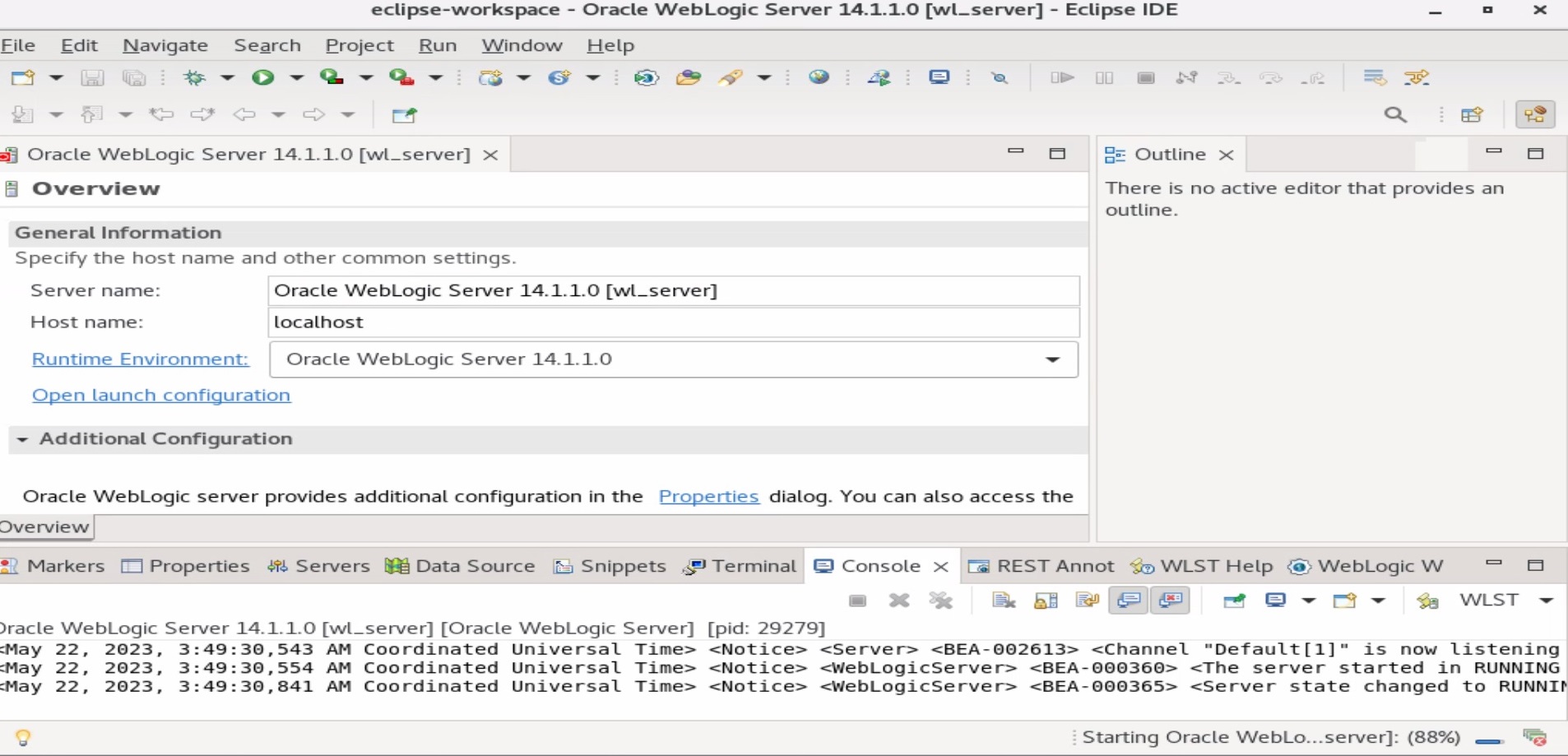Image resolution: width=1568 pixels, height=756 pixels.
Task: Toggle Scroll Lock in the Console toolbar
Action: (x=1046, y=601)
